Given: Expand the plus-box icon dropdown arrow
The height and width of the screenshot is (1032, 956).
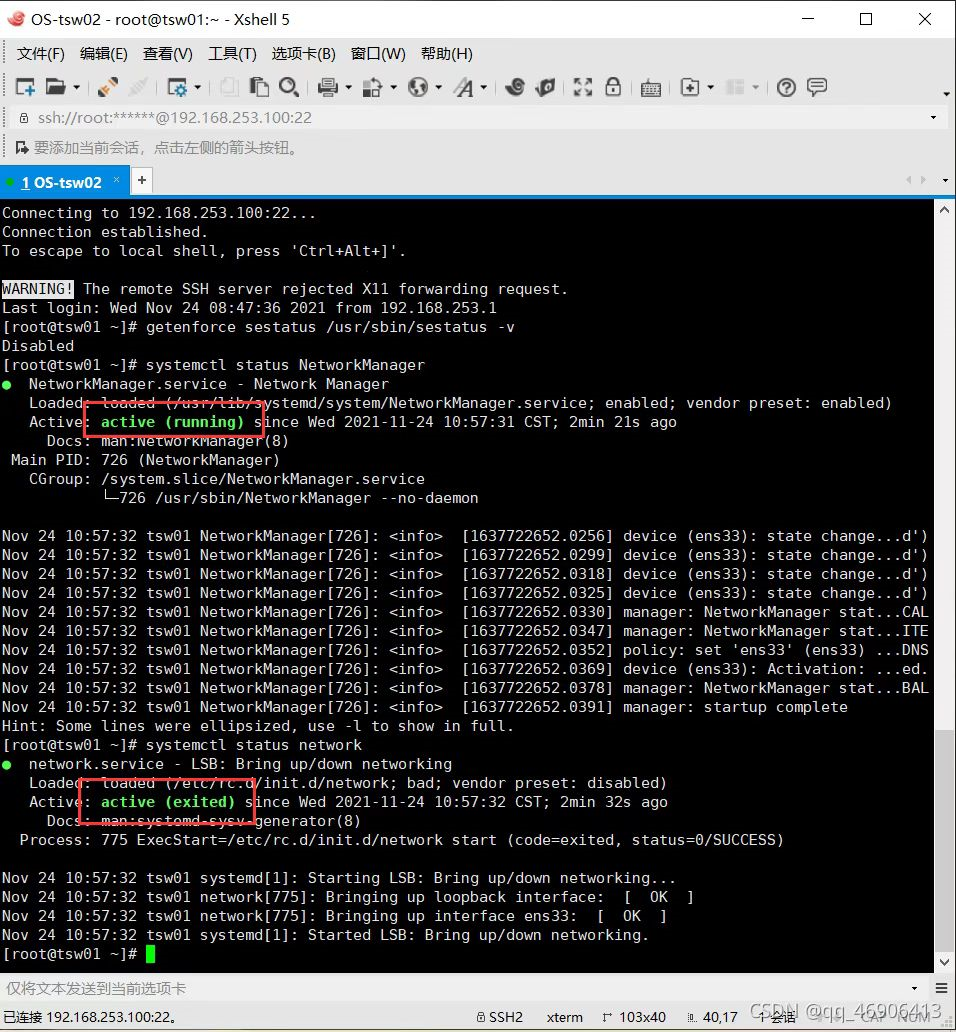Looking at the screenshot, I should coord(710,88).
